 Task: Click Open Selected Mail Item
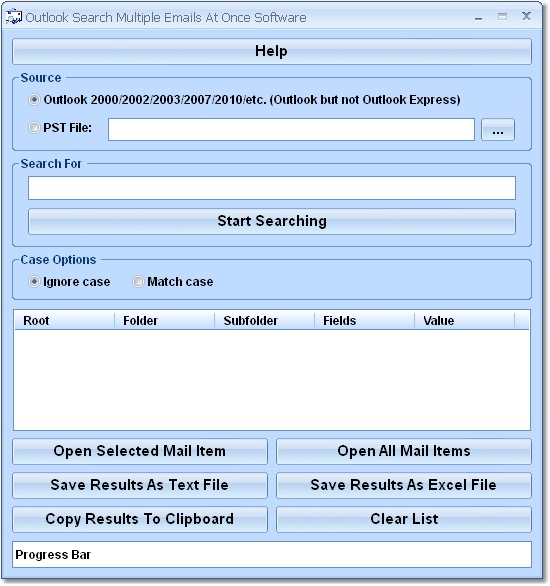[x=140, y=451]
